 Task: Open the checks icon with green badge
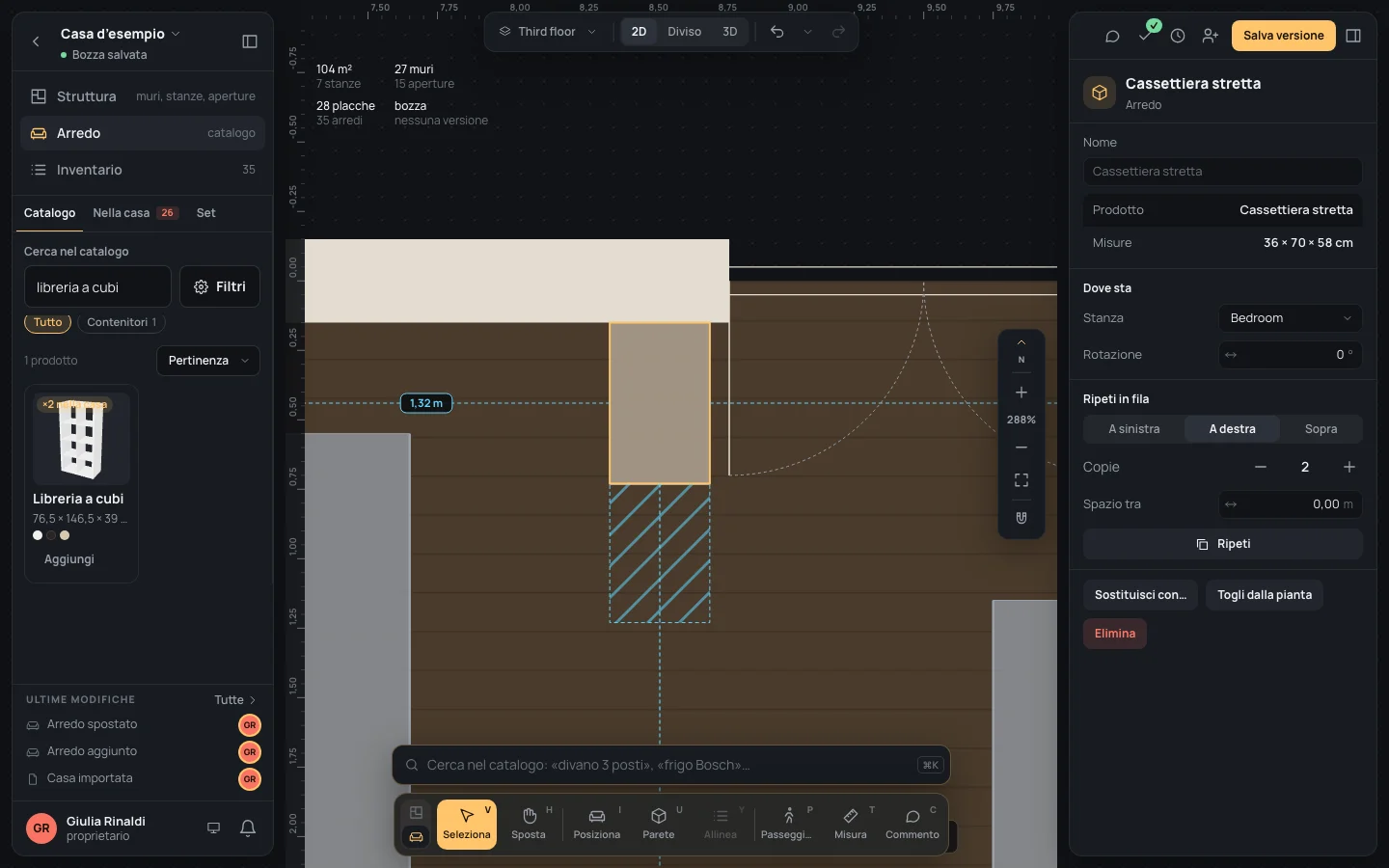click(1145, 36)
